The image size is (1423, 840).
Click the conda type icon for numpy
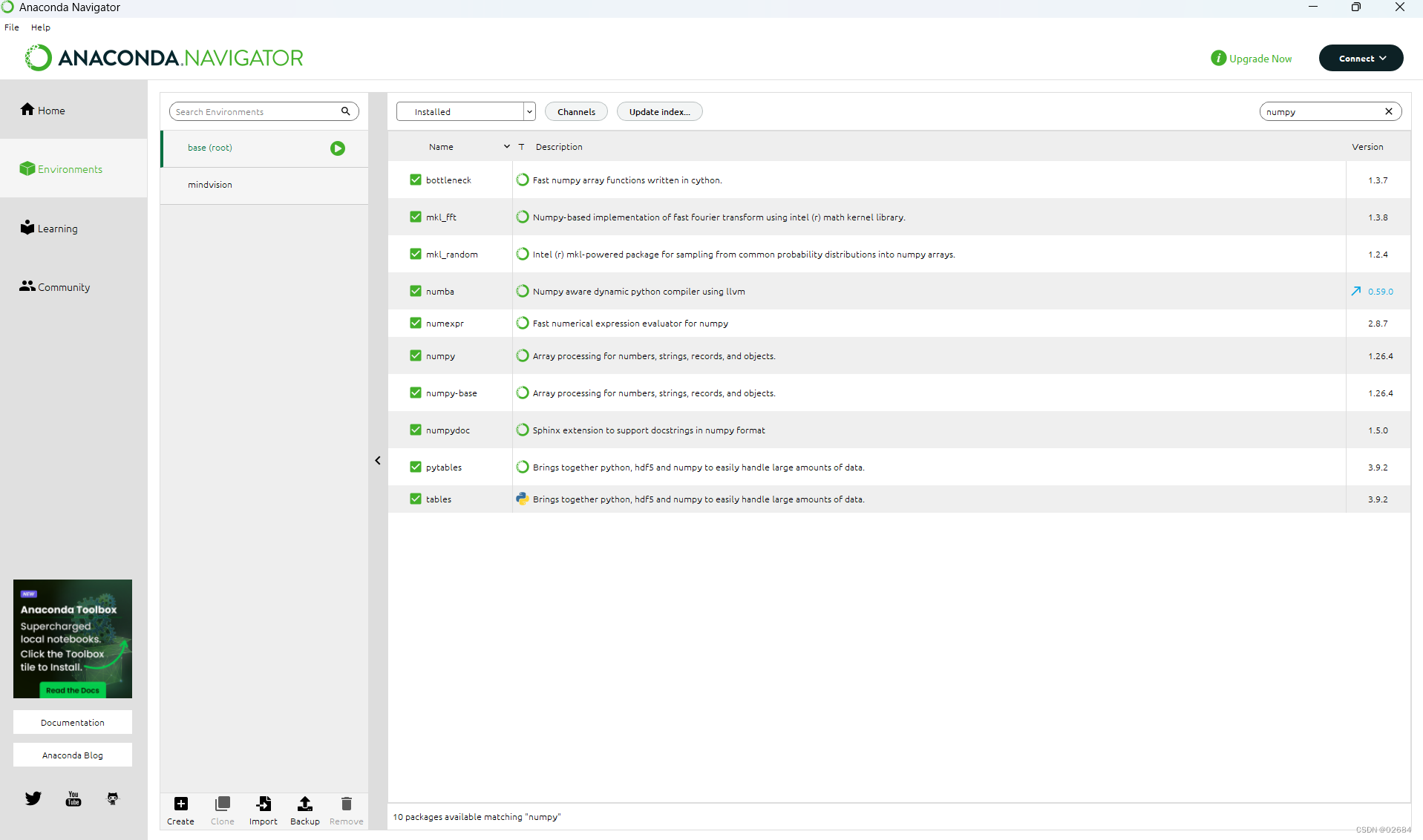coord(523,355)
